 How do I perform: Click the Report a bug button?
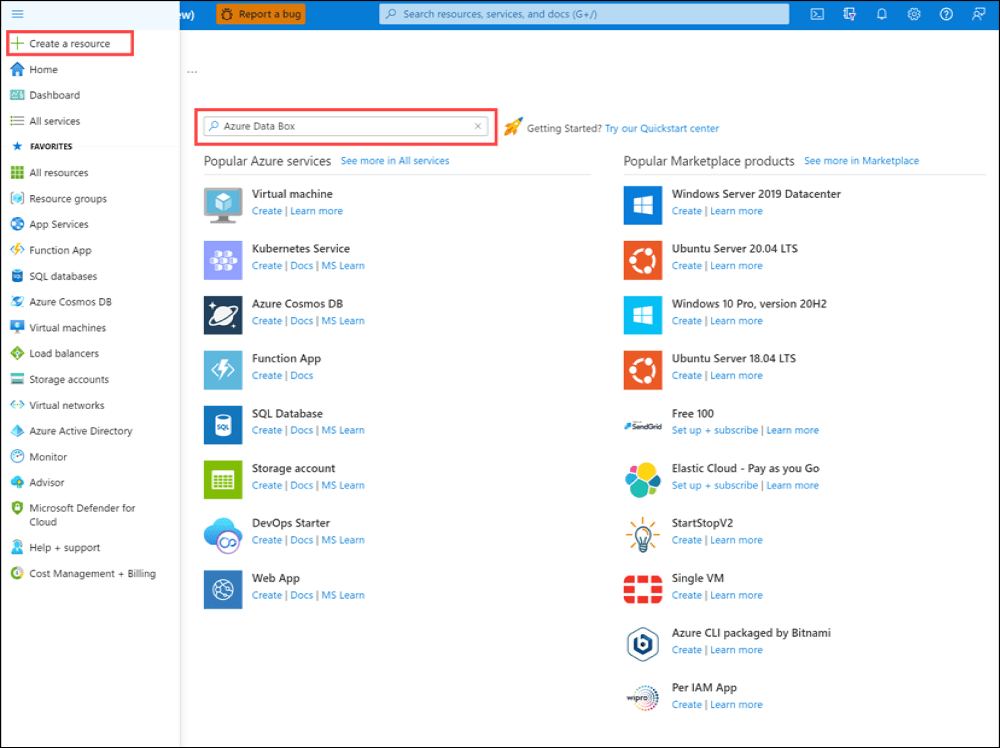click(260, 13)
